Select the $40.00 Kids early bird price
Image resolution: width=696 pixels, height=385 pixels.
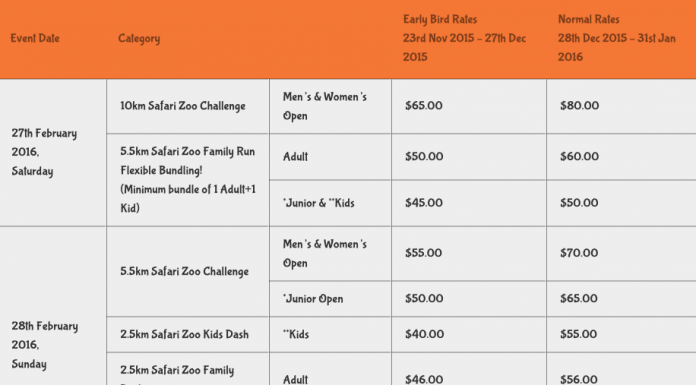point(424,334)
